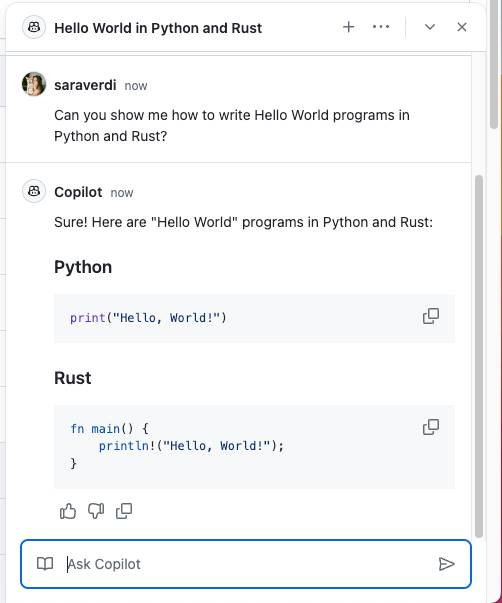Send the message with the arrow icon
Image resolution: width=502 pixels, height=603 pixels.
tap(447, 564)
